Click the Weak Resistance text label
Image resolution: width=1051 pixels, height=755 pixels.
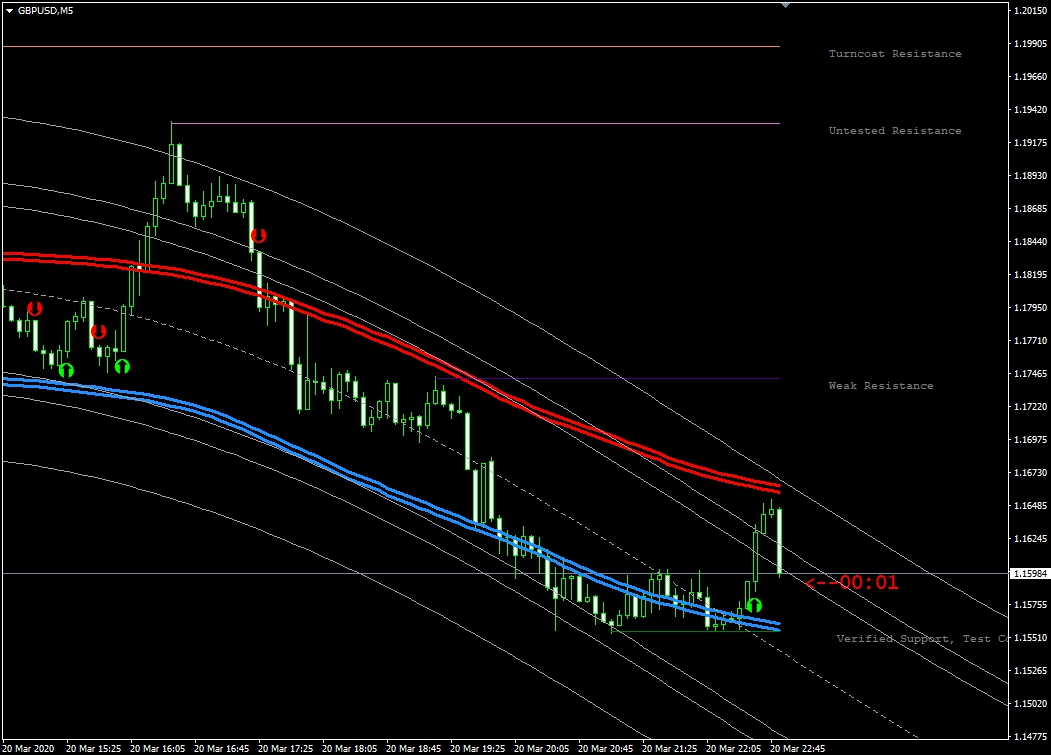pos(880,386)
